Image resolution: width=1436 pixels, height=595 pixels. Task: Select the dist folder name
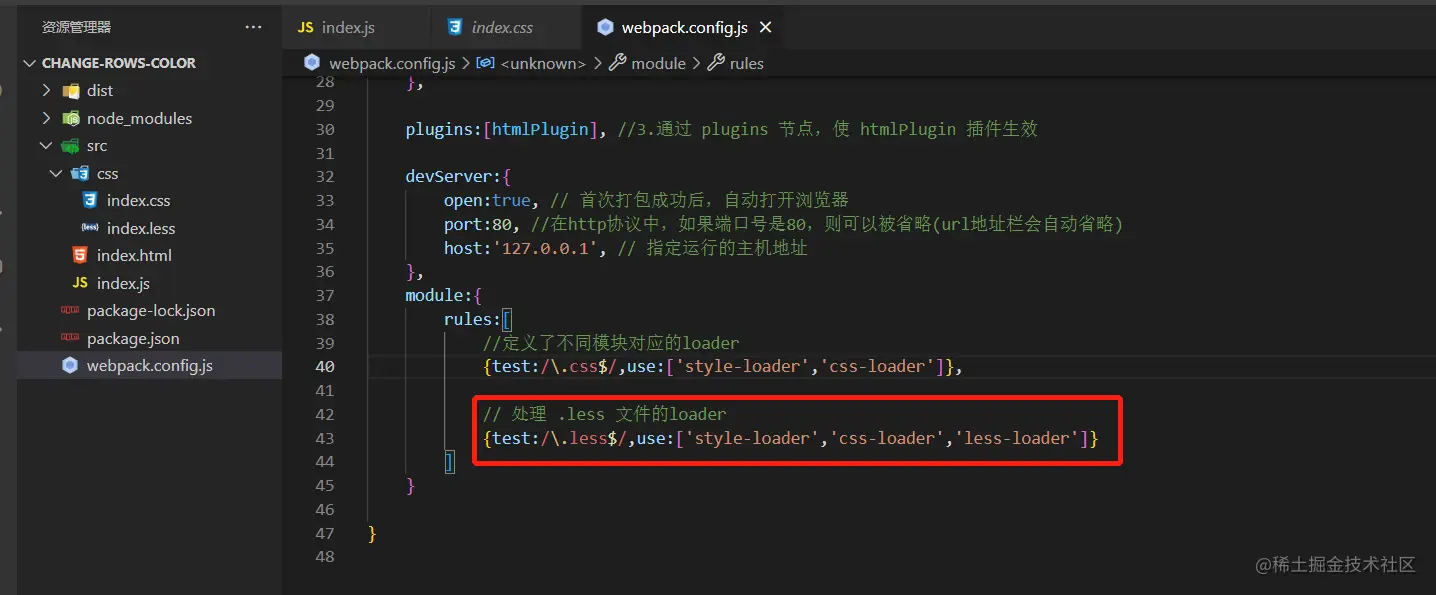100,90
